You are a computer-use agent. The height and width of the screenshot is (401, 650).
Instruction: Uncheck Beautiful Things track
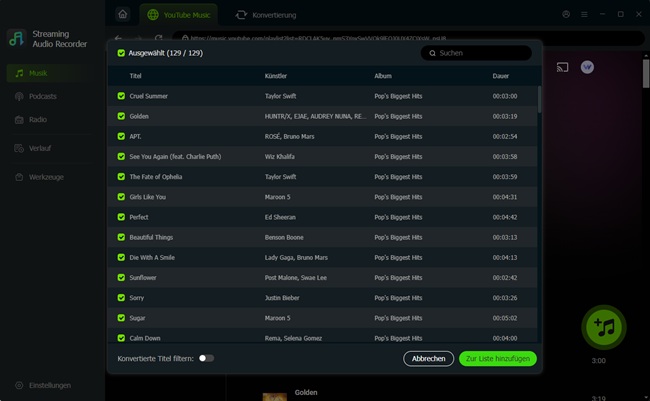coord(121,237)
